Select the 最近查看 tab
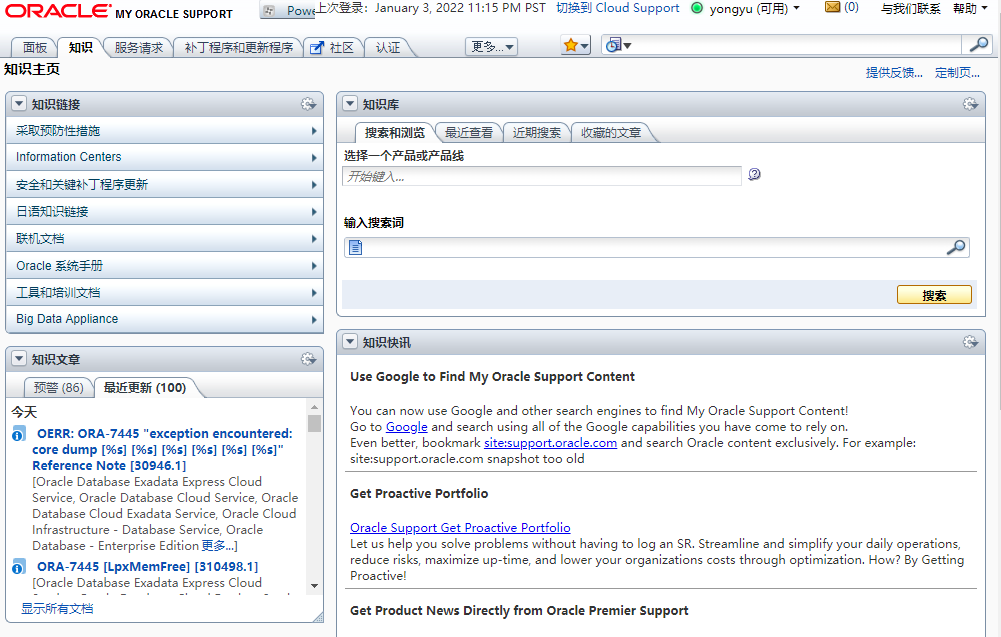The image size is (1001, 637). 469,133
